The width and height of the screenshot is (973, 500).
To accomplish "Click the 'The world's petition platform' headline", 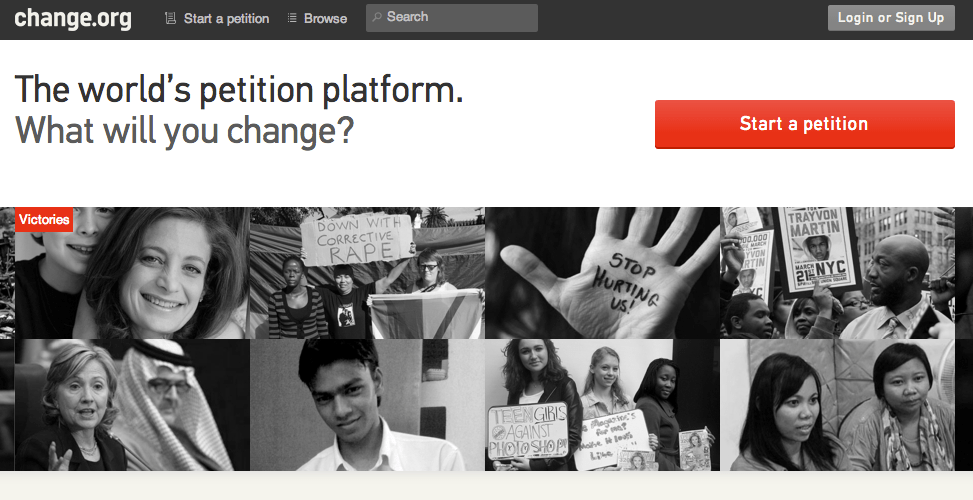I will click(239, 90).
